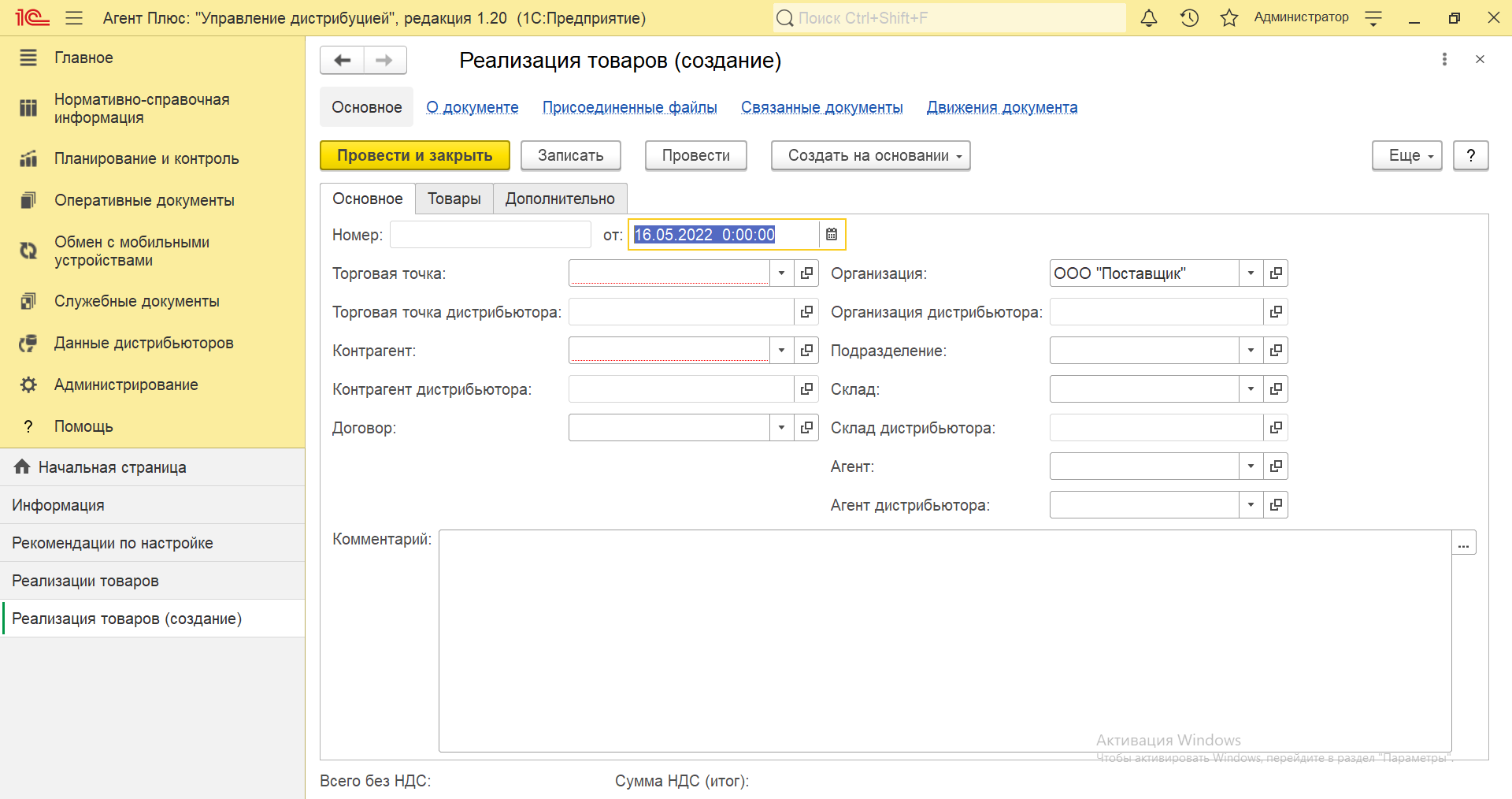Open Главное section in sidebar

(153, 58)
